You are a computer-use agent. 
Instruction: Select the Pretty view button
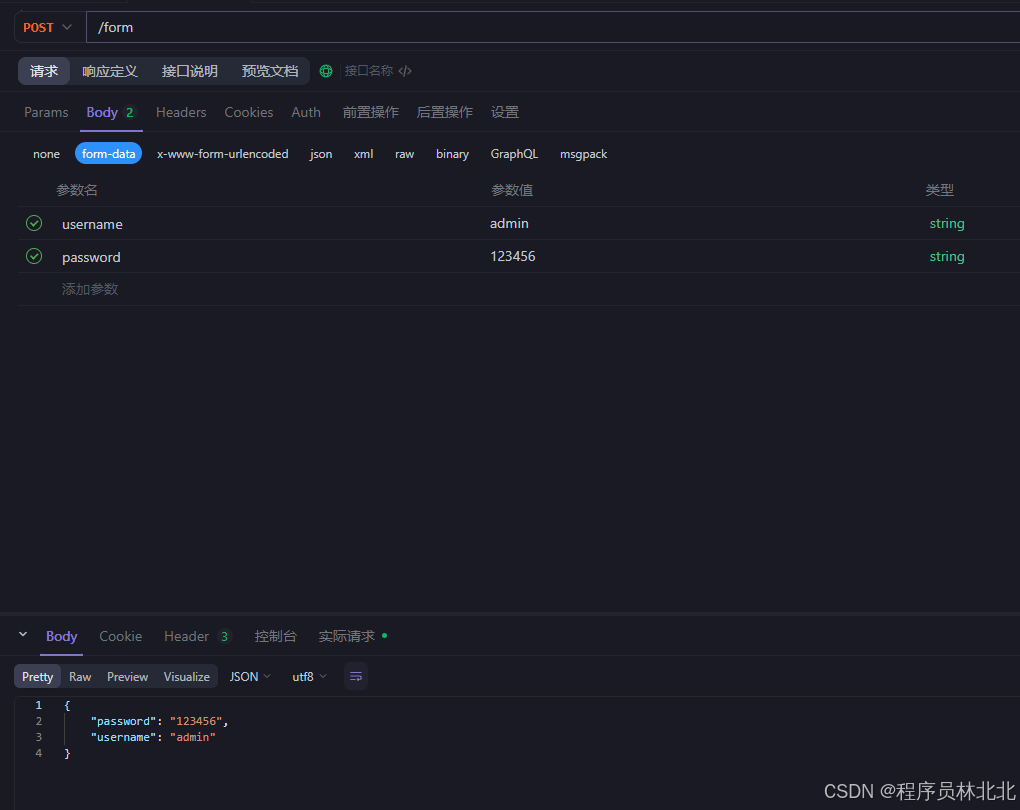point(38,677)
